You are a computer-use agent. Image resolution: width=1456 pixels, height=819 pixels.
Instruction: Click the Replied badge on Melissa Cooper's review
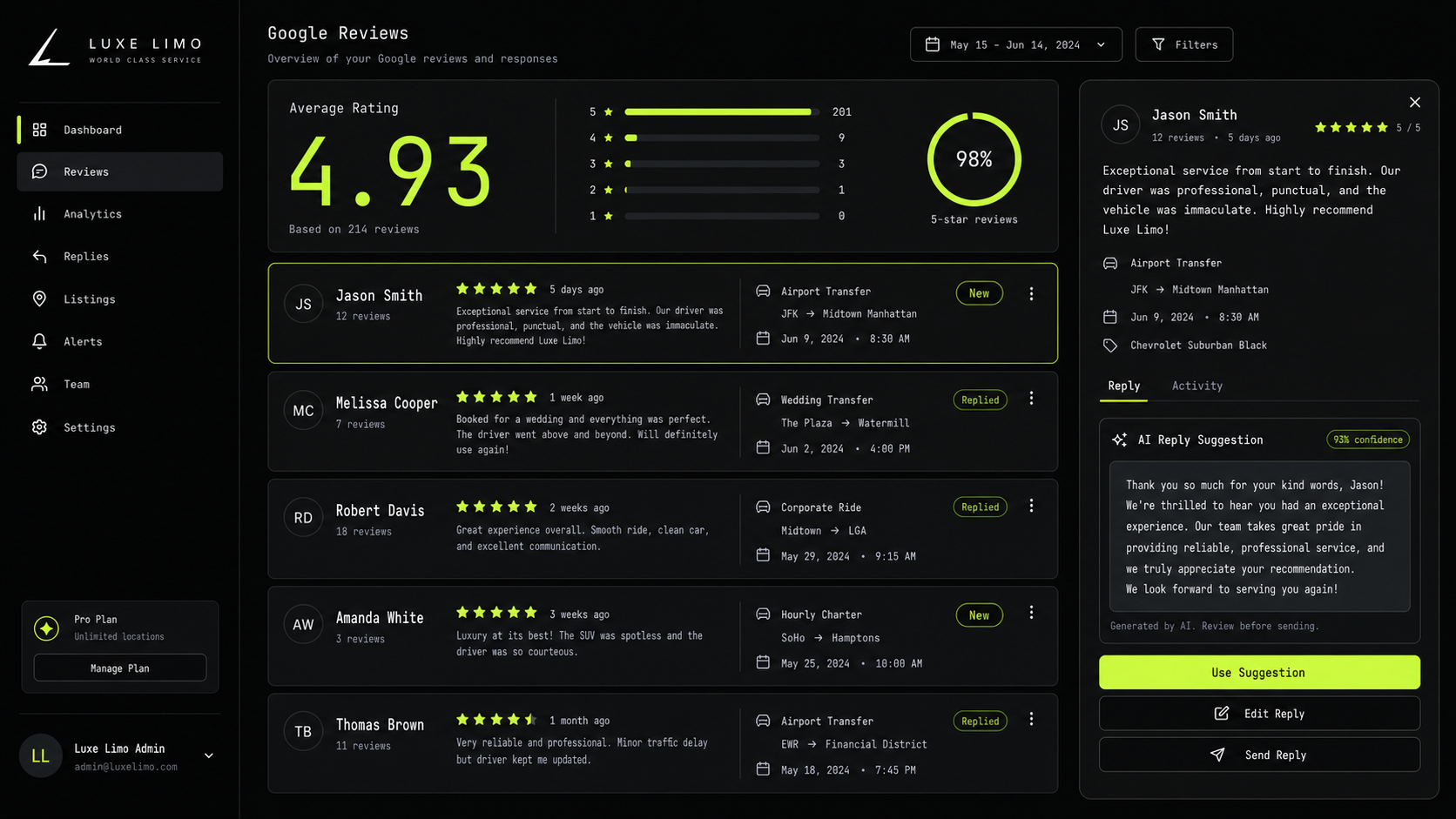pyautogui.click(x=981, y=399)
